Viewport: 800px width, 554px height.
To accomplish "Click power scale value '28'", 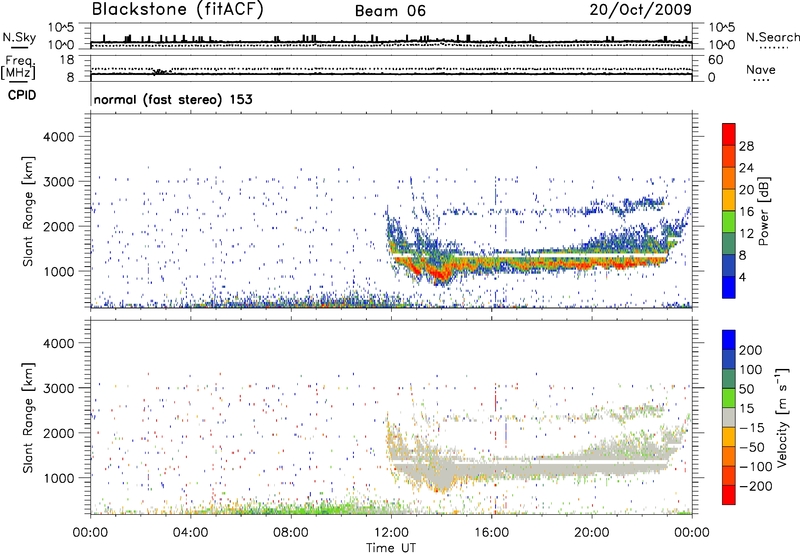I will coord(746,146).
